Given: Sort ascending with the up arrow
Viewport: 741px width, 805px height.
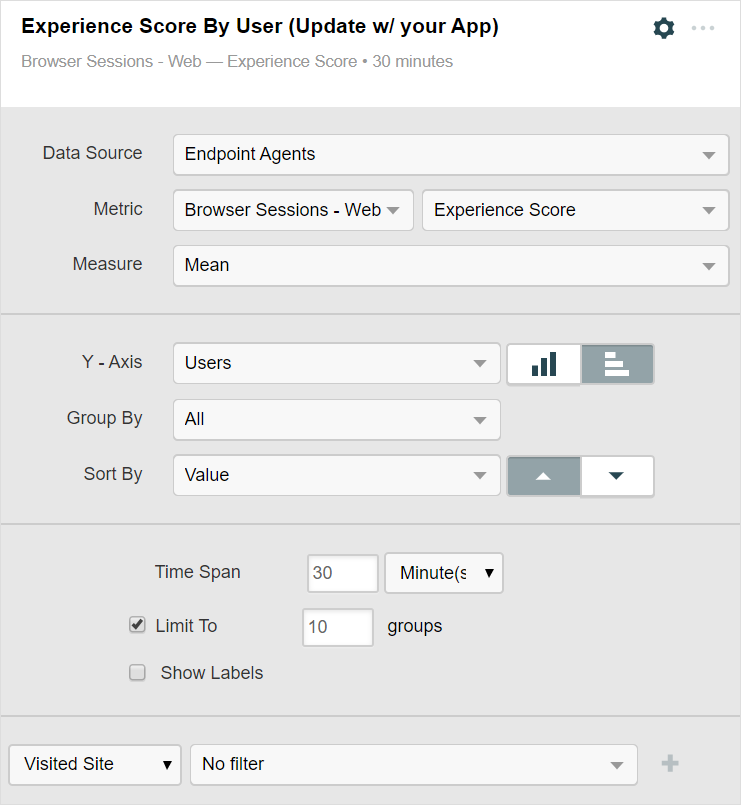Looking at the screenshot, I should (x=544, y=476).
